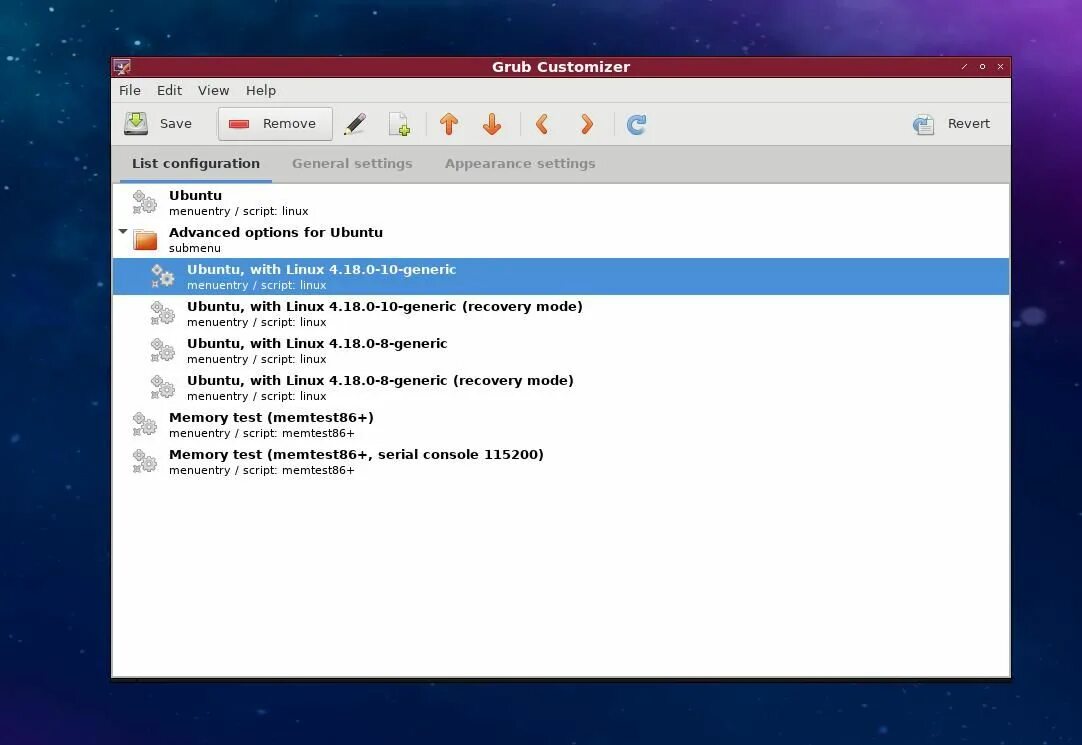Click the orange folder icon of the submenu
This screenshot has width=1082, height=745.
pyautogui.click(x=145, y=239)
